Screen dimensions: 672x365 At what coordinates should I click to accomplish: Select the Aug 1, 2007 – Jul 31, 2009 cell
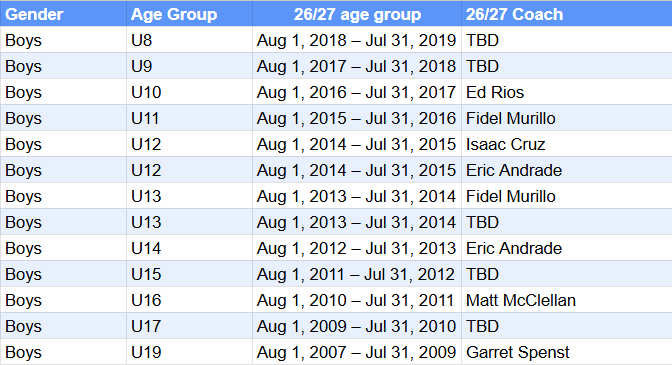(357, 352)
